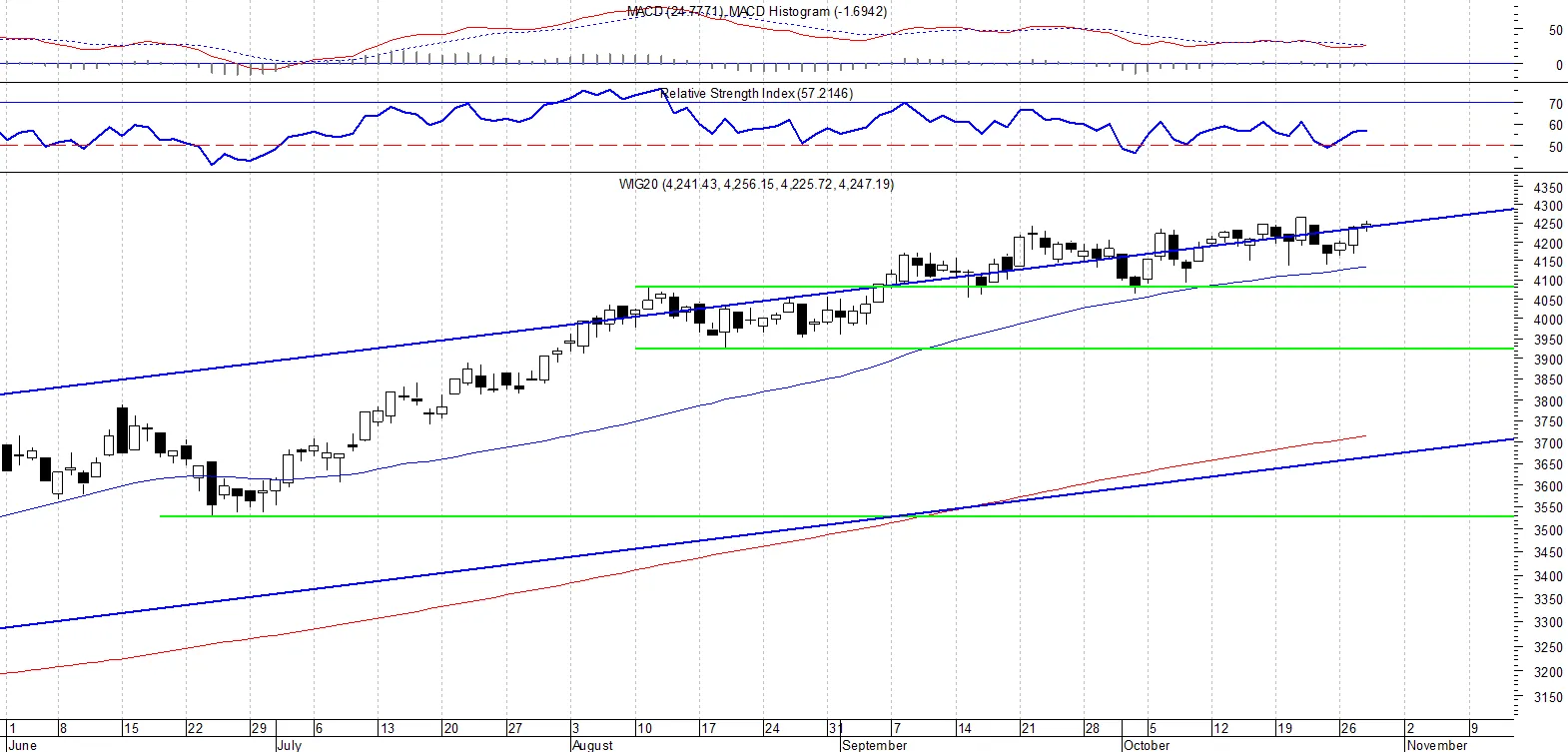Click date tick 10 on the time axis
1568x752 pixels.
click(x=644, y=729)
